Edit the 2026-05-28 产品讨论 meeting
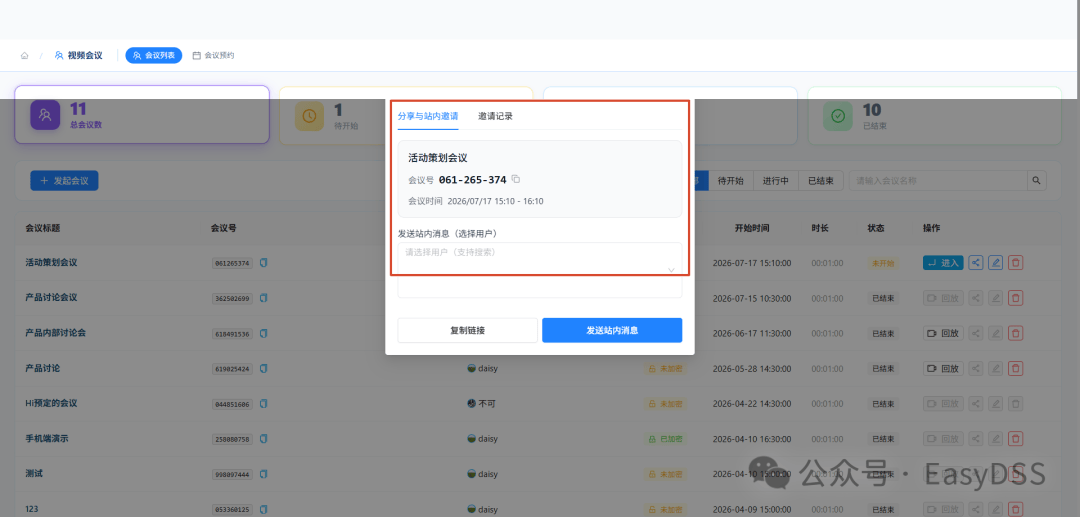This screenshot has height=517, width=1080. click(995, 368)
